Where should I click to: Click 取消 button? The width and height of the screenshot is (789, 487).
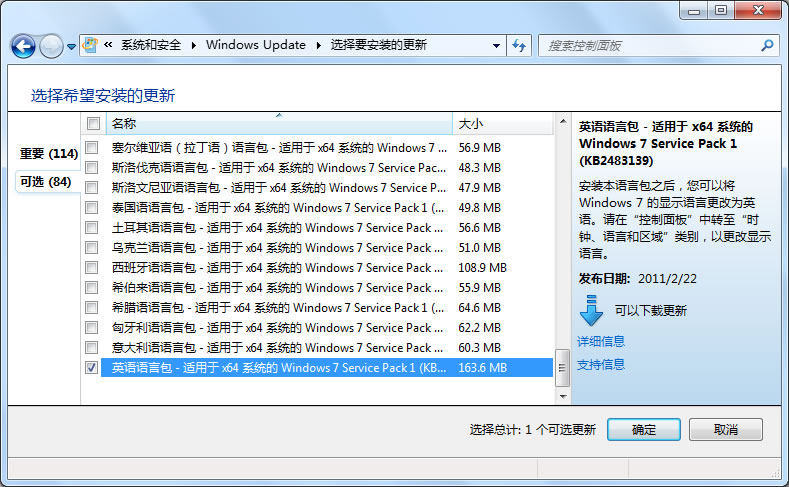[x=726, y=430]
